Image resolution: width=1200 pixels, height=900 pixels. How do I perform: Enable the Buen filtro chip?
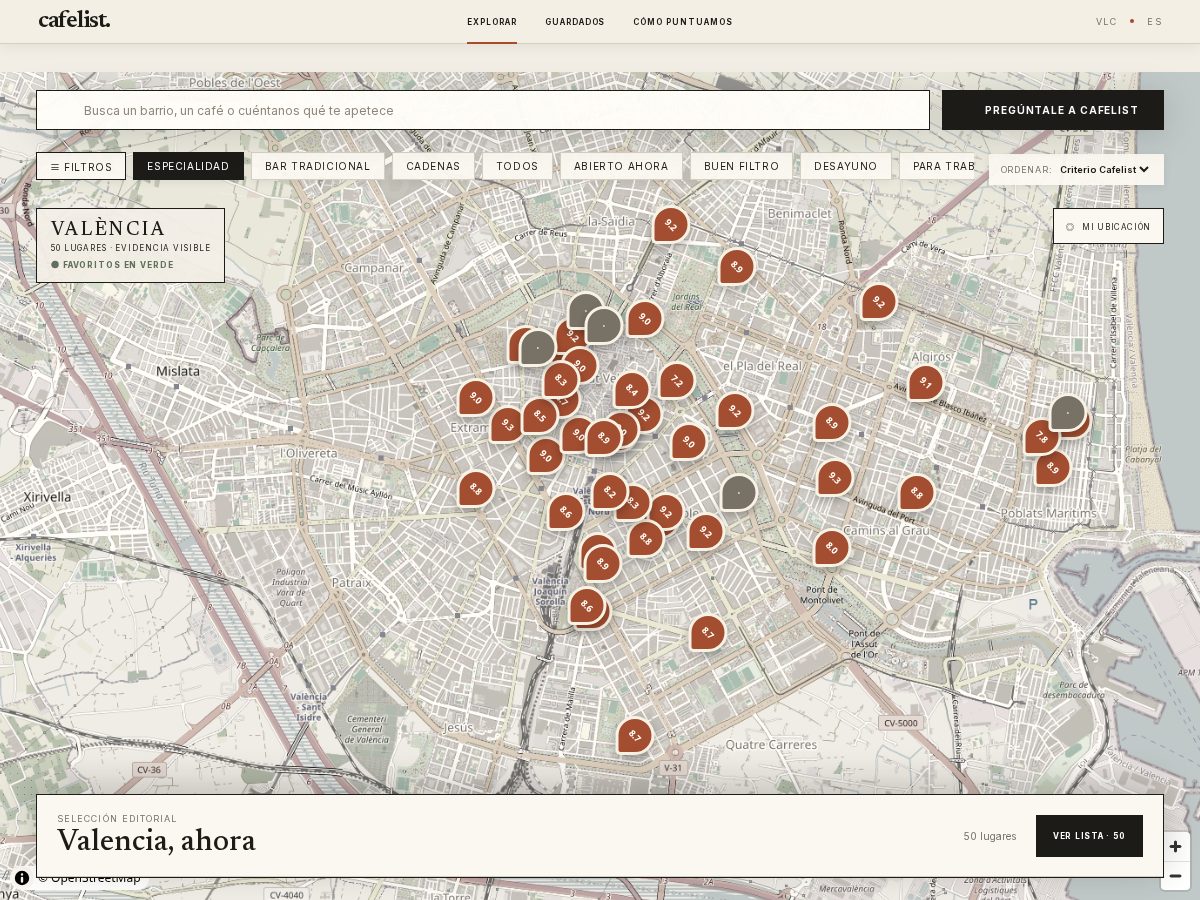coord(741,166)
